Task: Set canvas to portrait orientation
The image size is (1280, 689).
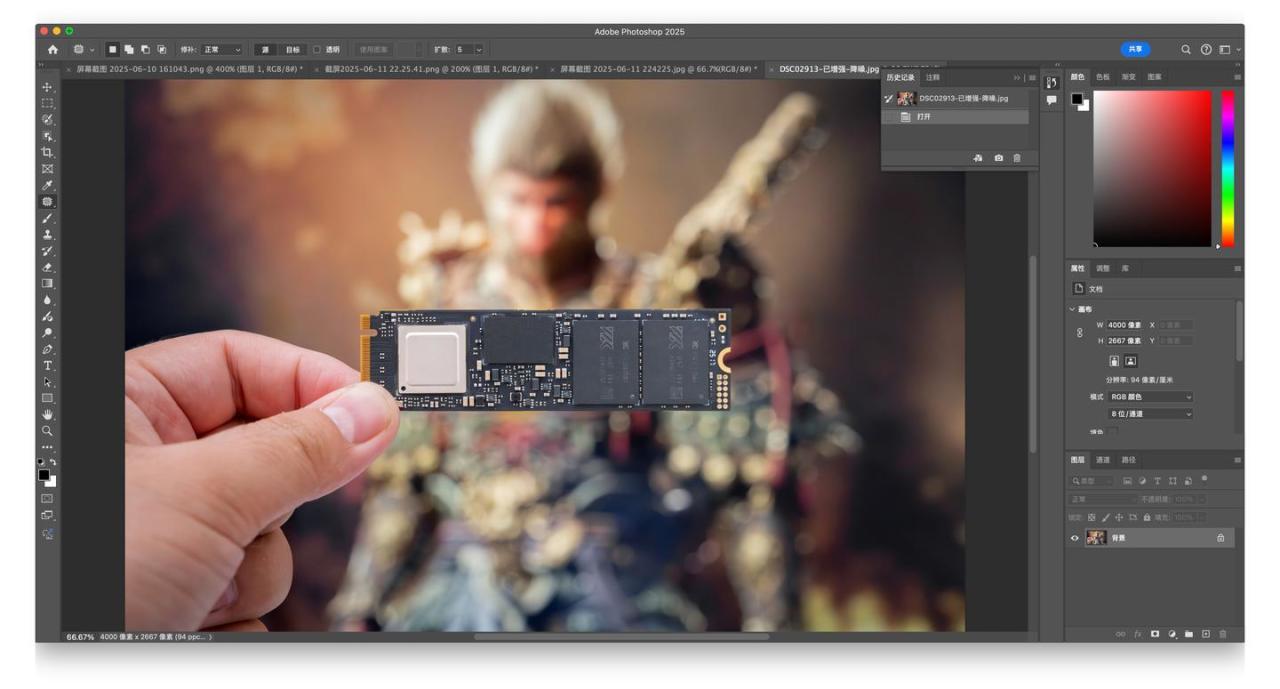Action: pyautogui.click(x=1115, y=360)
